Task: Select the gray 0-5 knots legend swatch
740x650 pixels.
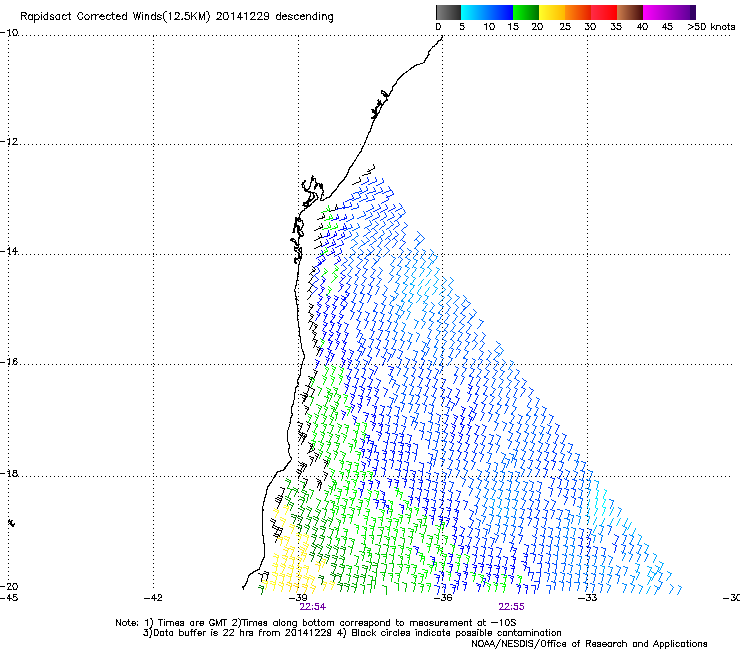Action: pos(448,12)
